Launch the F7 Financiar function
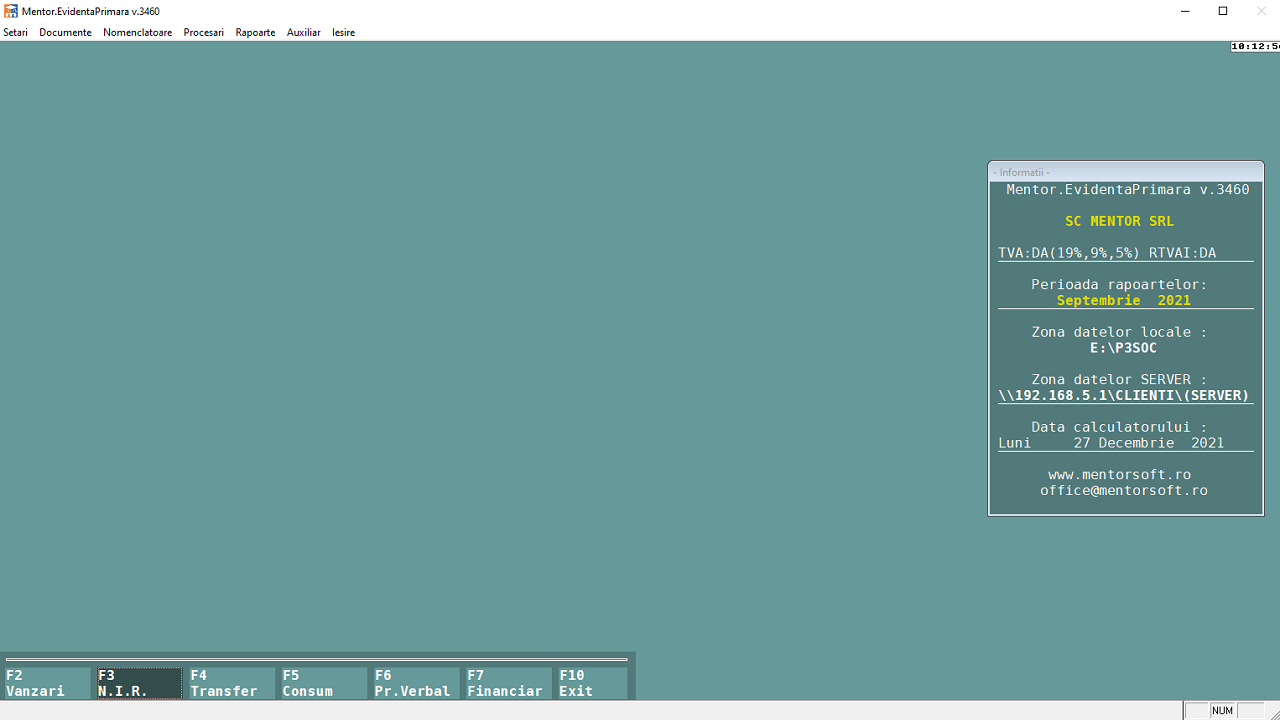Screen dimensions: 1280x720 [507, 683]
